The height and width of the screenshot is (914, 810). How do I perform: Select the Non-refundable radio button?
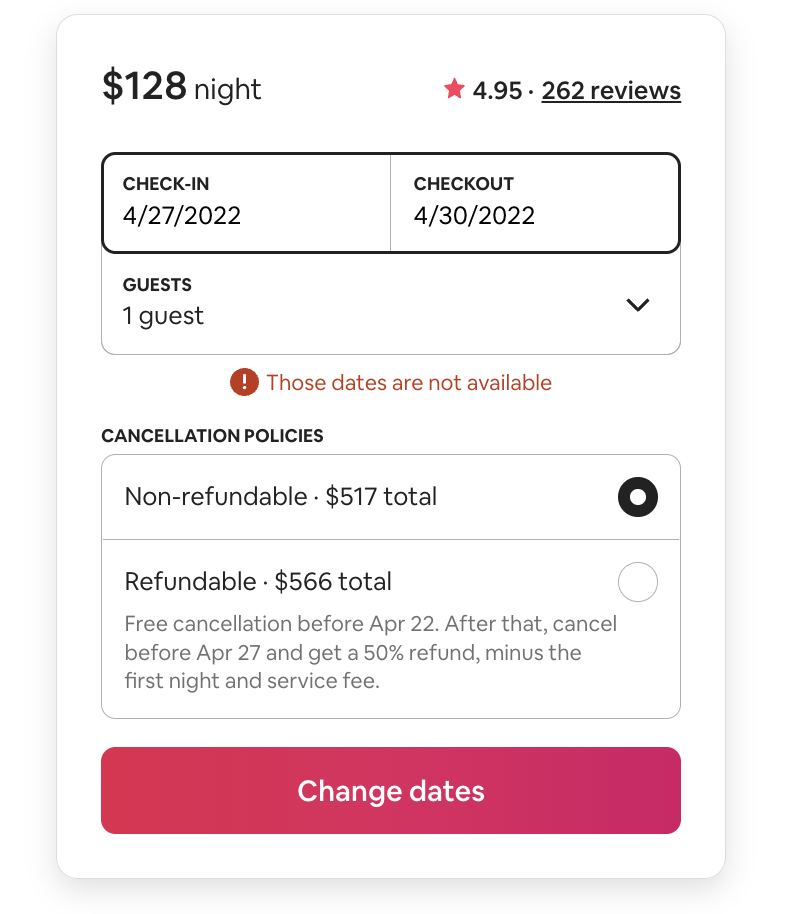[638, 497]
